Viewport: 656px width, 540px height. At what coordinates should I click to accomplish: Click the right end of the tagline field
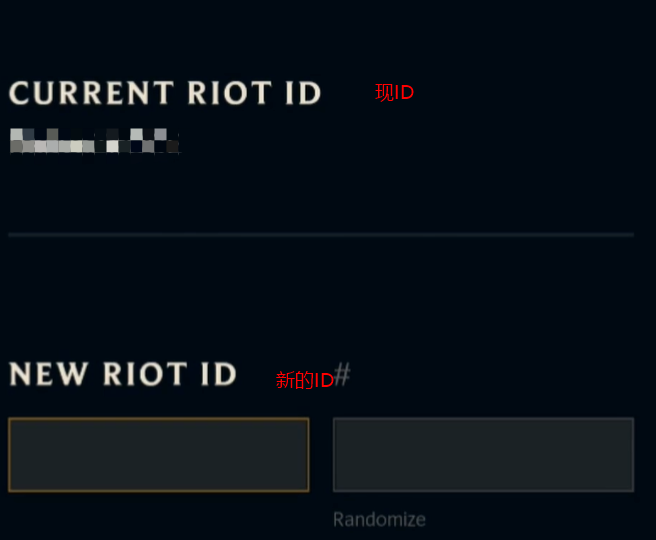(620, 455)
